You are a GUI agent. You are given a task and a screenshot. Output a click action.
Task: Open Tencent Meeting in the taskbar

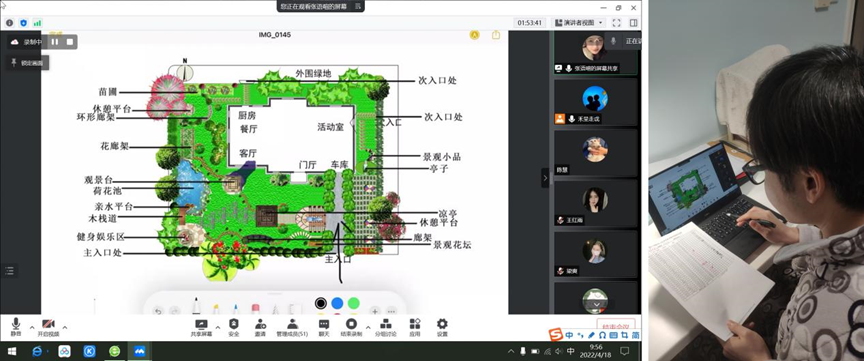click(140, 351)
